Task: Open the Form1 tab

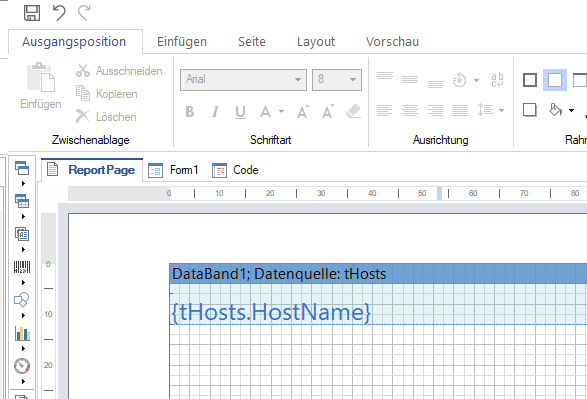Action: [173, 170]
